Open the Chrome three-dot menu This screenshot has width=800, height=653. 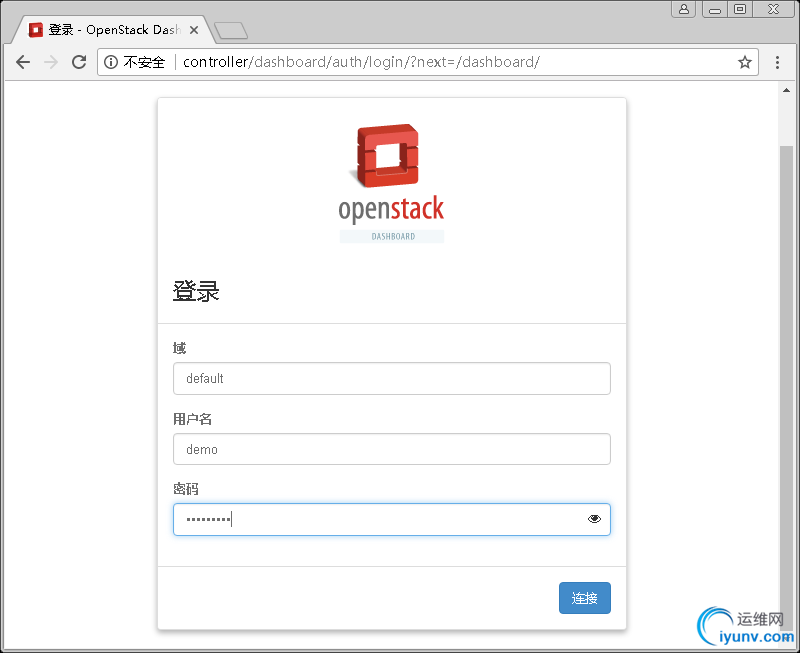click(x=777, y=62)
